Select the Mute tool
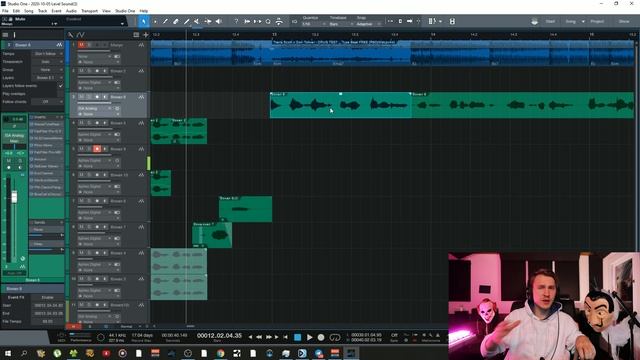Viewport: 640px width, 360px height. 197,21
